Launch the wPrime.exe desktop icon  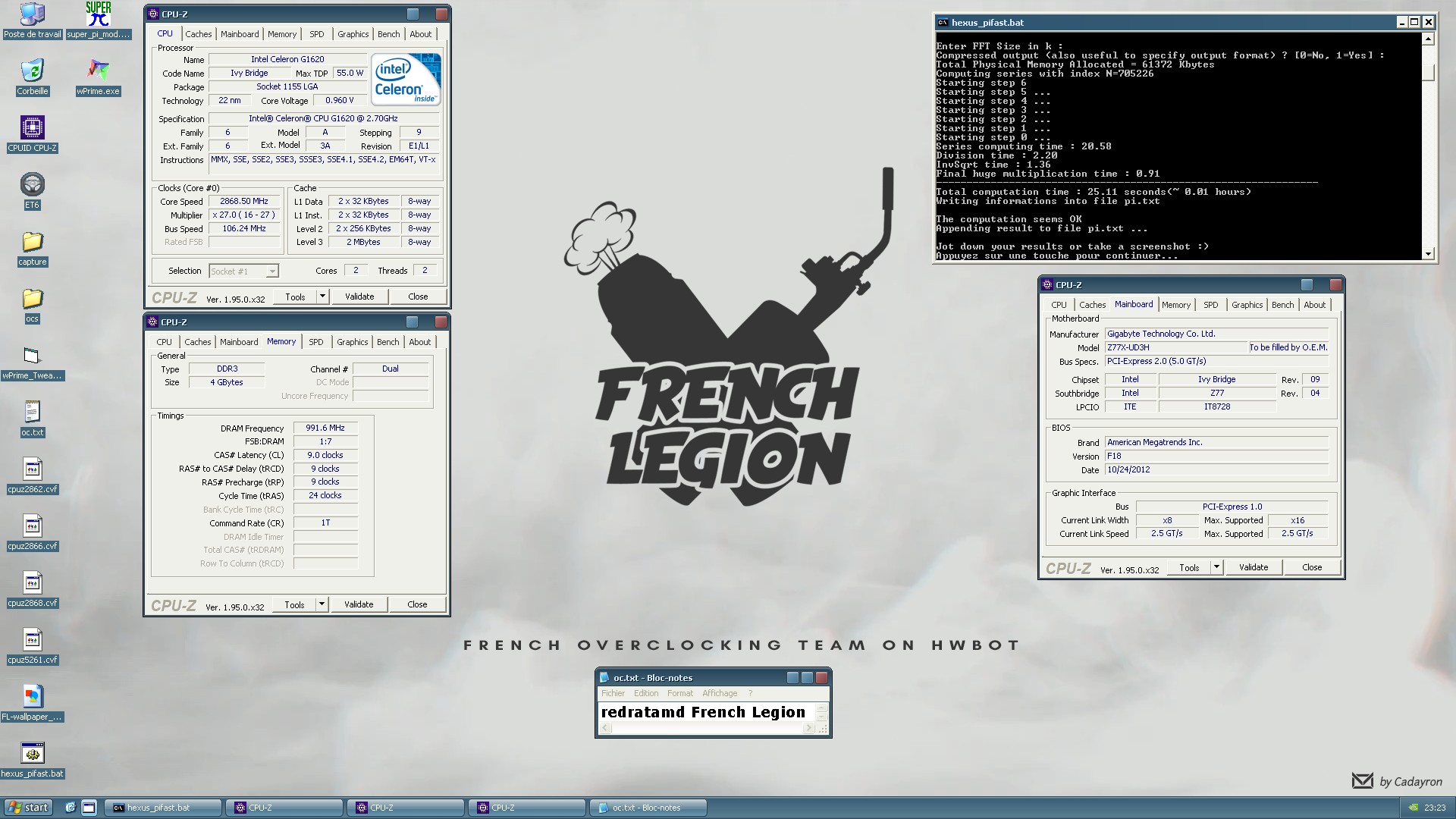[x=99, y=77]
